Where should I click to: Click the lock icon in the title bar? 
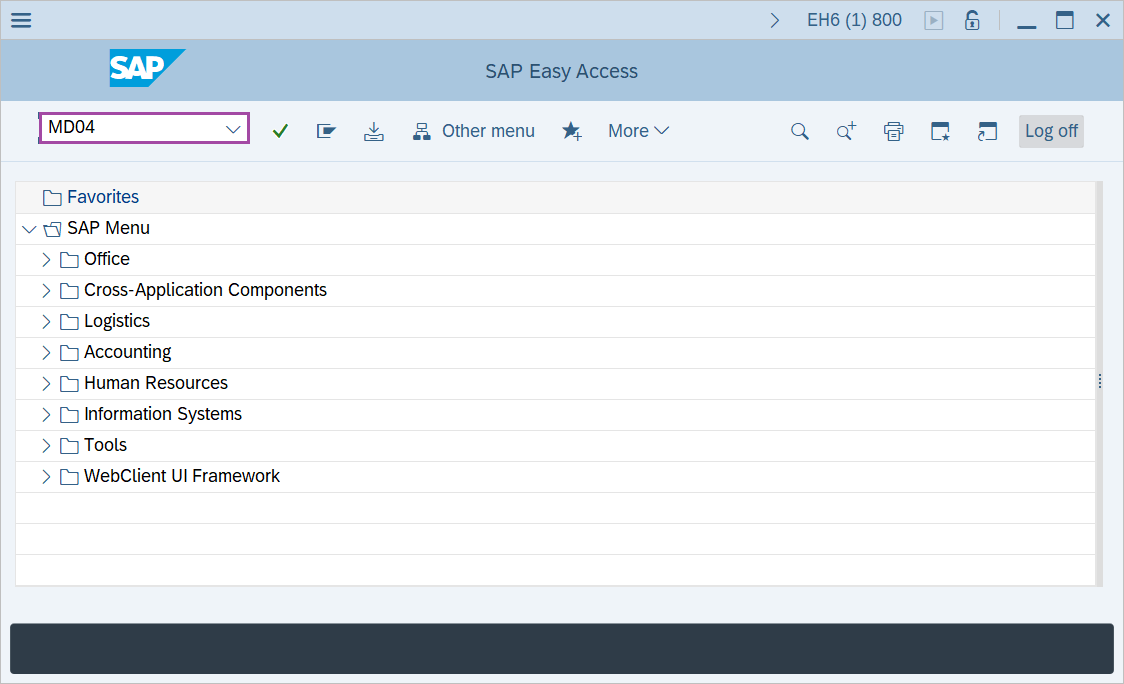(971, 19)
